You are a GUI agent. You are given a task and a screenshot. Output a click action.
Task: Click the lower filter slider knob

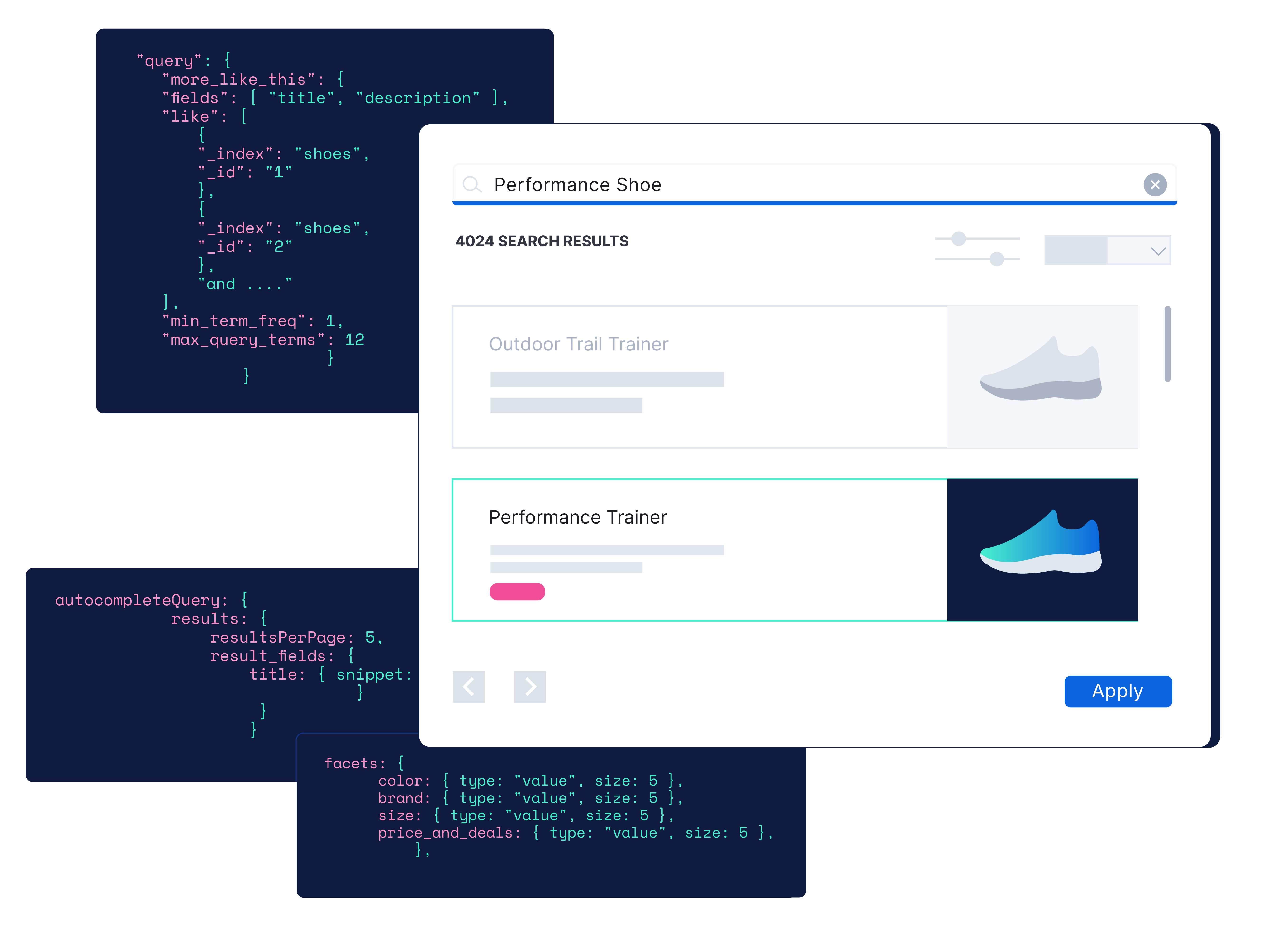[997, 259]
